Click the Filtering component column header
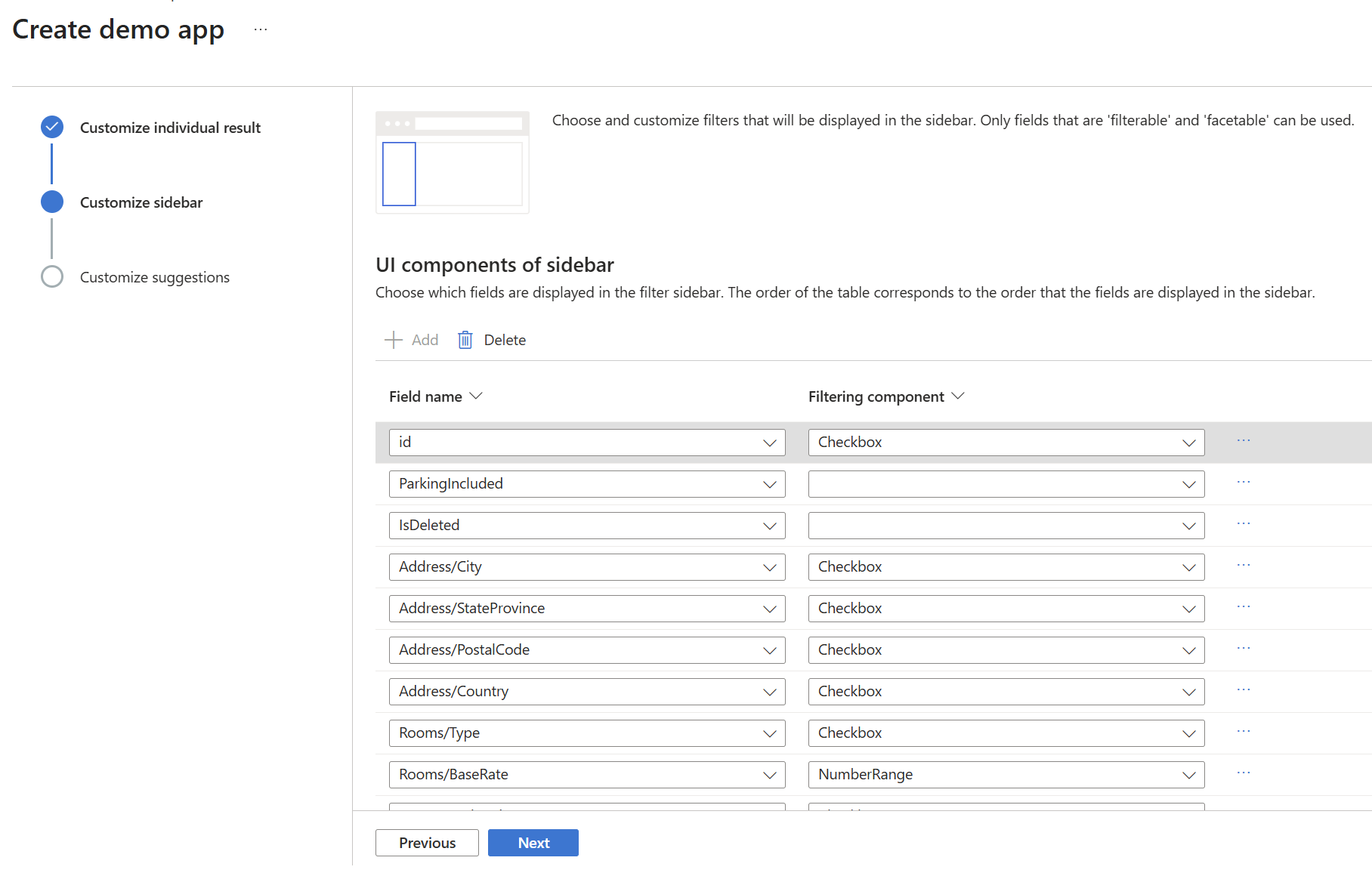The height and width of the screenshot is (876, 1372). [x=876, y=396]
